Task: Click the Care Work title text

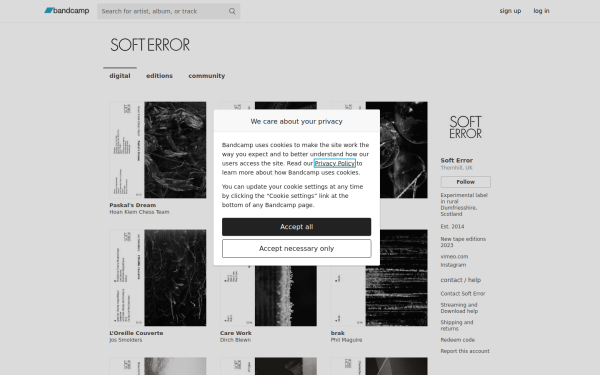Action: (236, 333)
